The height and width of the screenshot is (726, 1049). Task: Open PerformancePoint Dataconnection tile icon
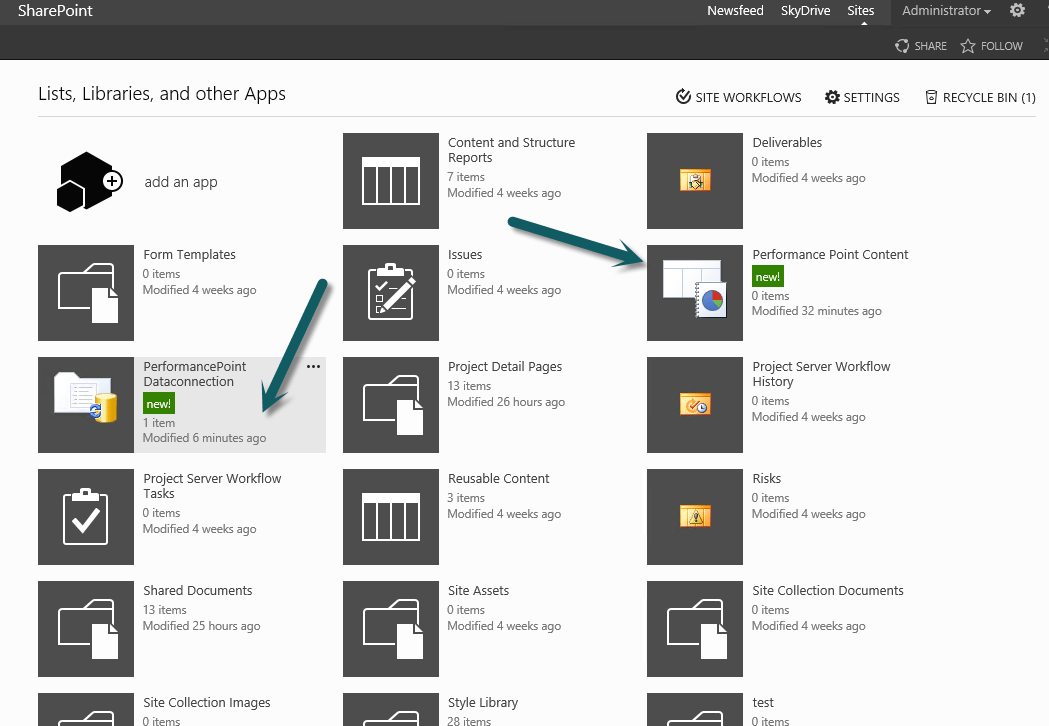86,405
